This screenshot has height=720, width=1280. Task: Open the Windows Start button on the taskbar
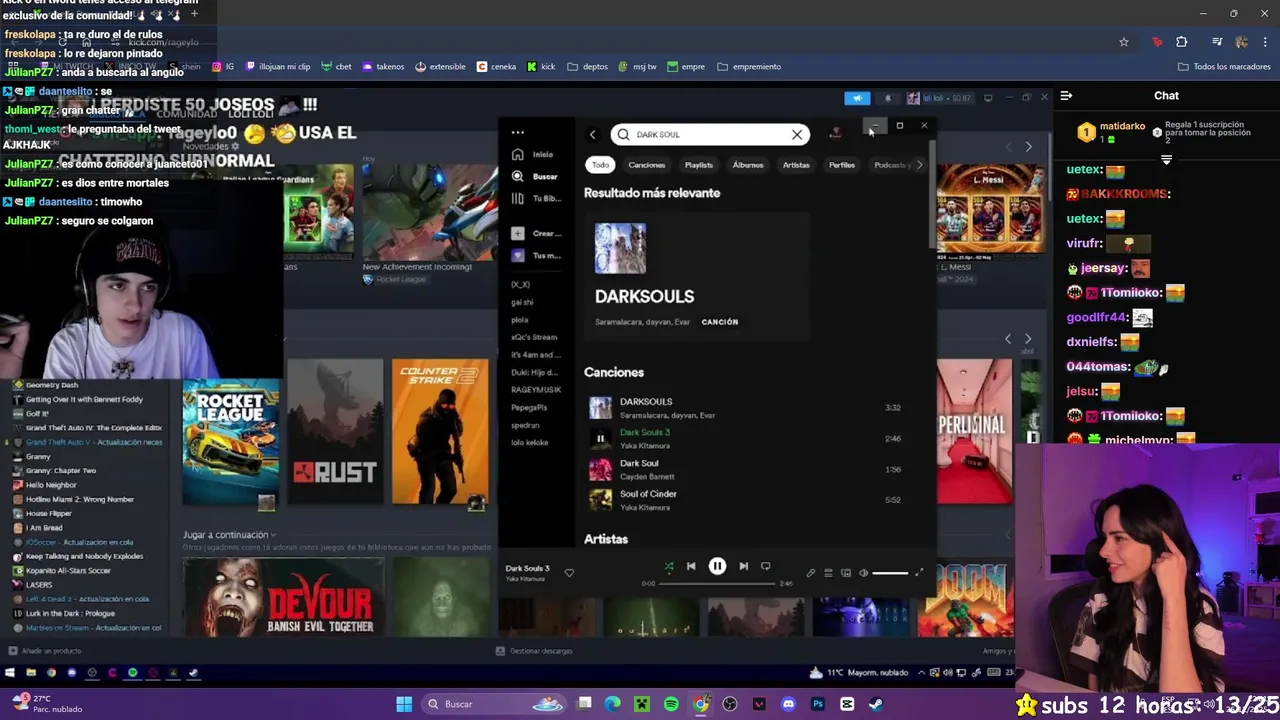coord(404,704)
